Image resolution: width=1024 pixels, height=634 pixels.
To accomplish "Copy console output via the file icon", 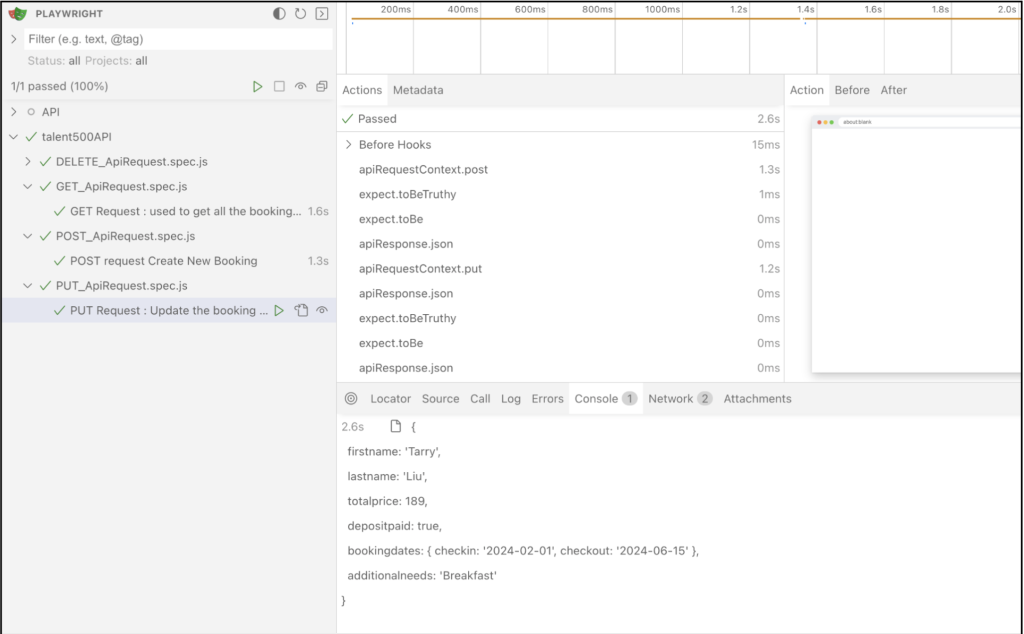I will 392,425.
